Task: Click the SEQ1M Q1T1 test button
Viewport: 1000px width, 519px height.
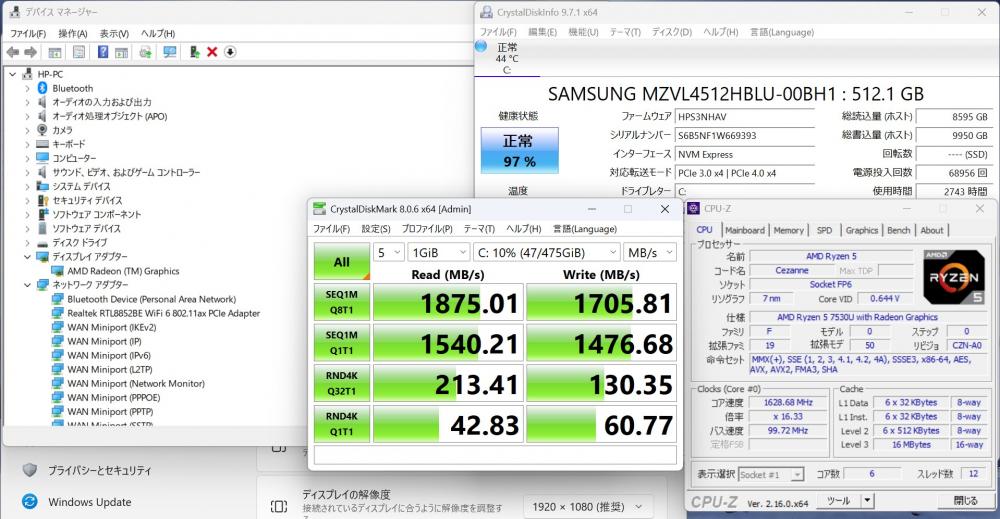Action: point(342,342)
